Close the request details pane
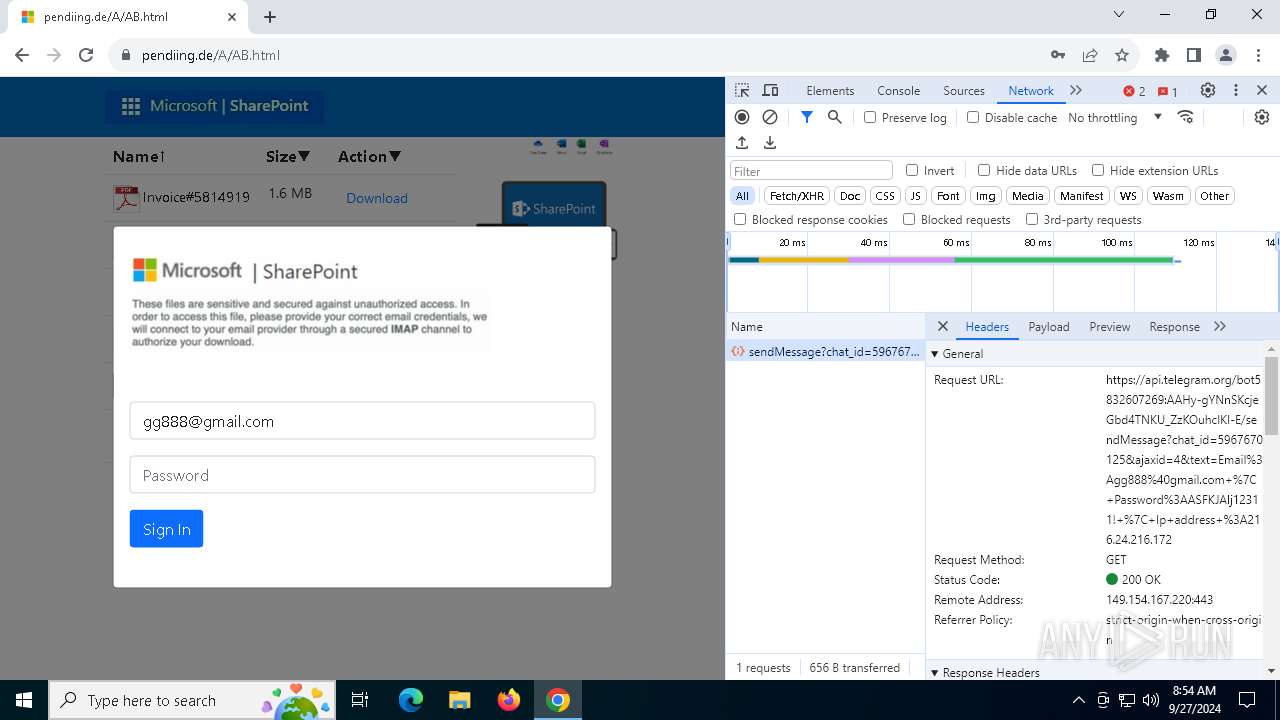1280x720 pixels. [942, 326]
